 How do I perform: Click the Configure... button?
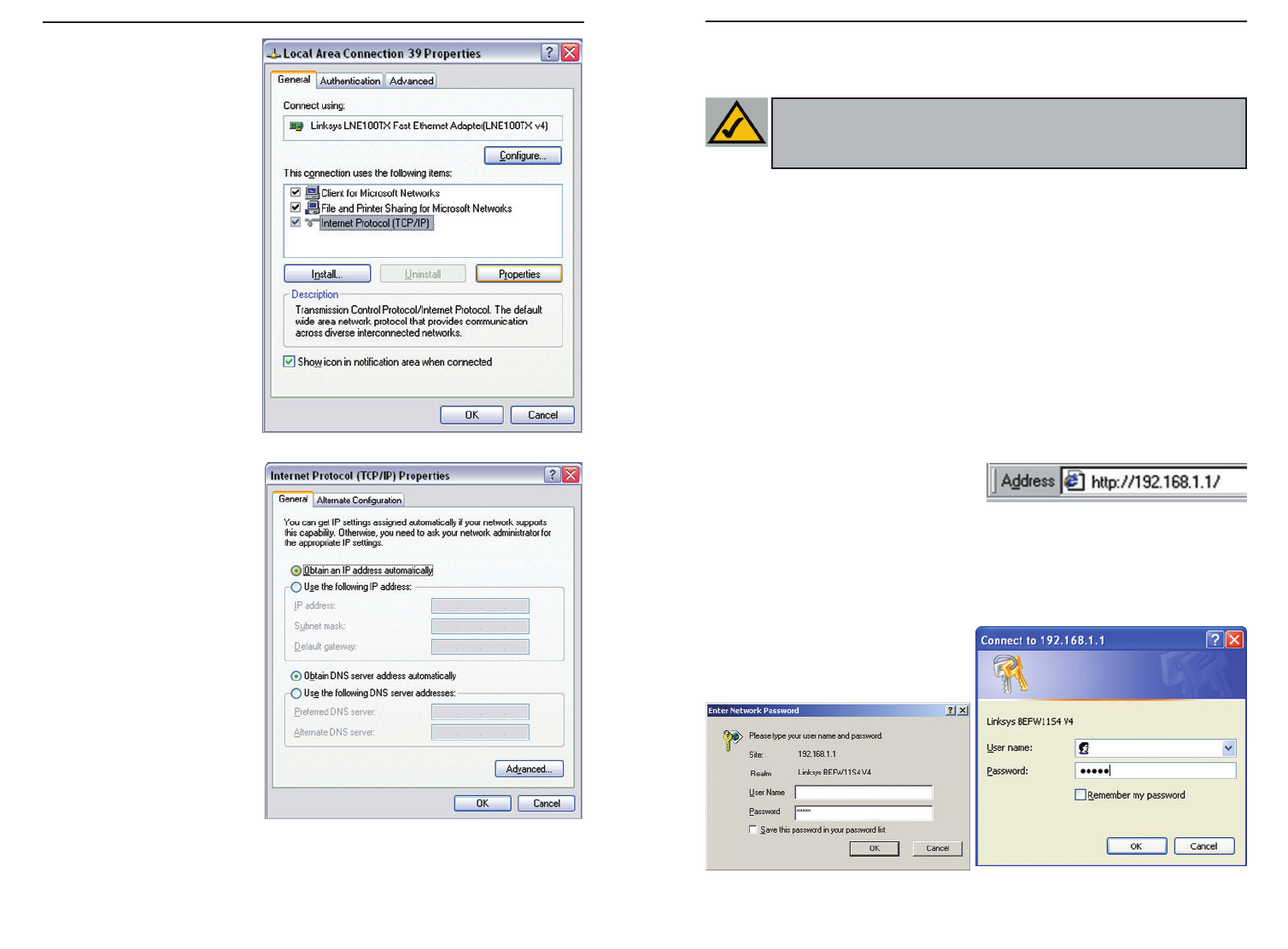point(523,155)
